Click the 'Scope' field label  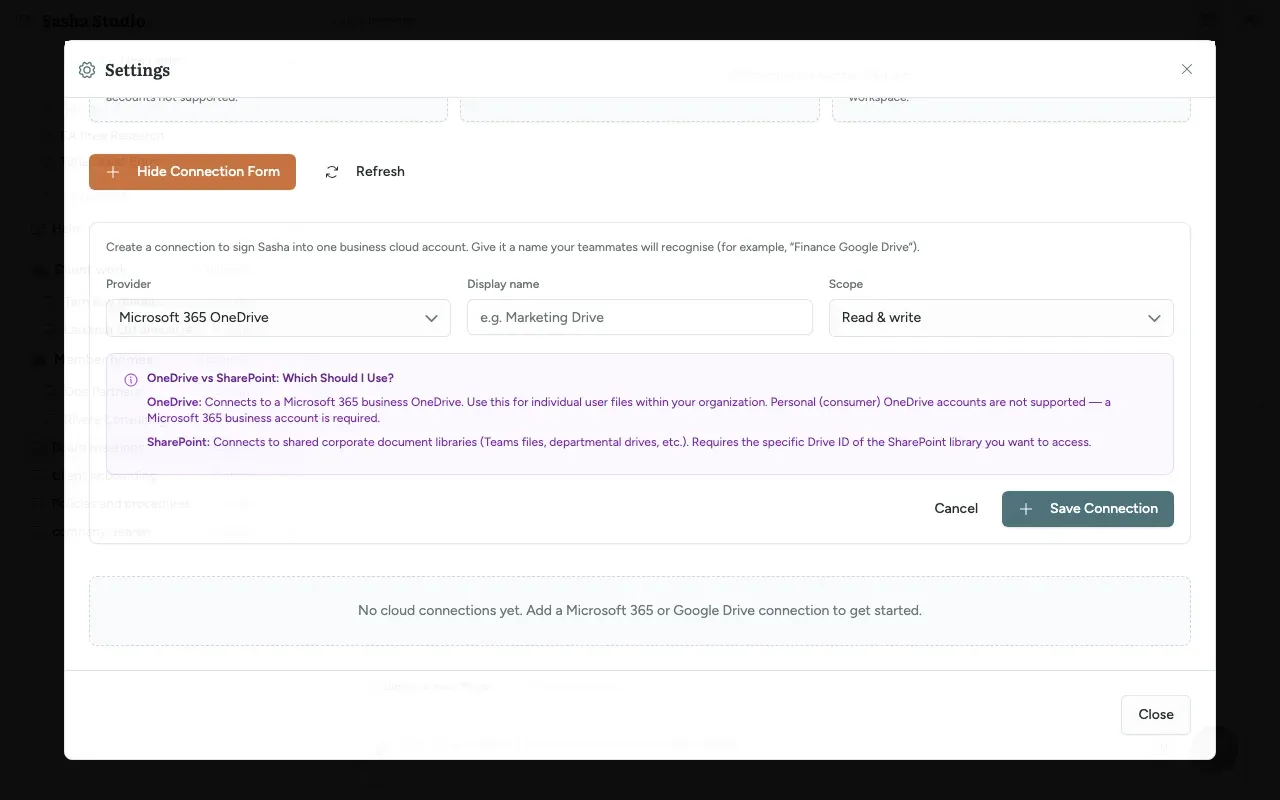click(x=846, y=284)
